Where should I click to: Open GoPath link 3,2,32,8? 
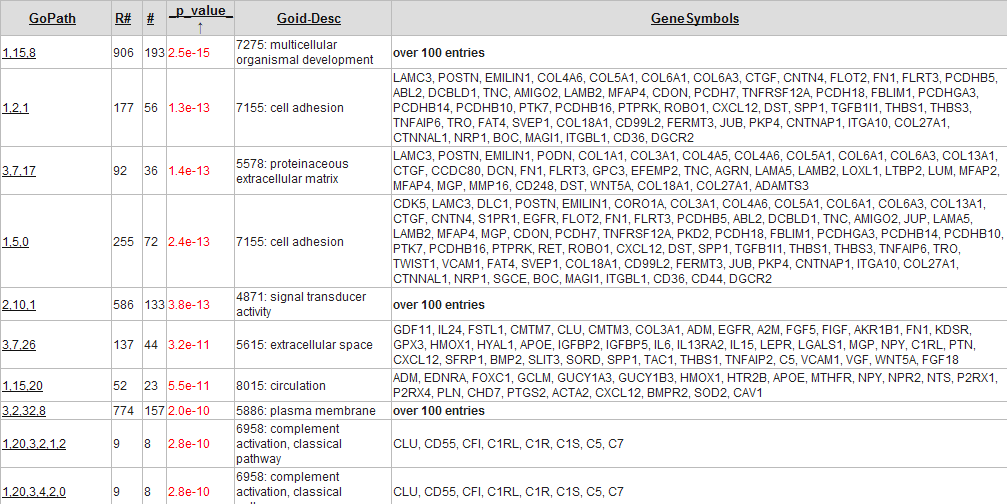[x=23, y=411]
